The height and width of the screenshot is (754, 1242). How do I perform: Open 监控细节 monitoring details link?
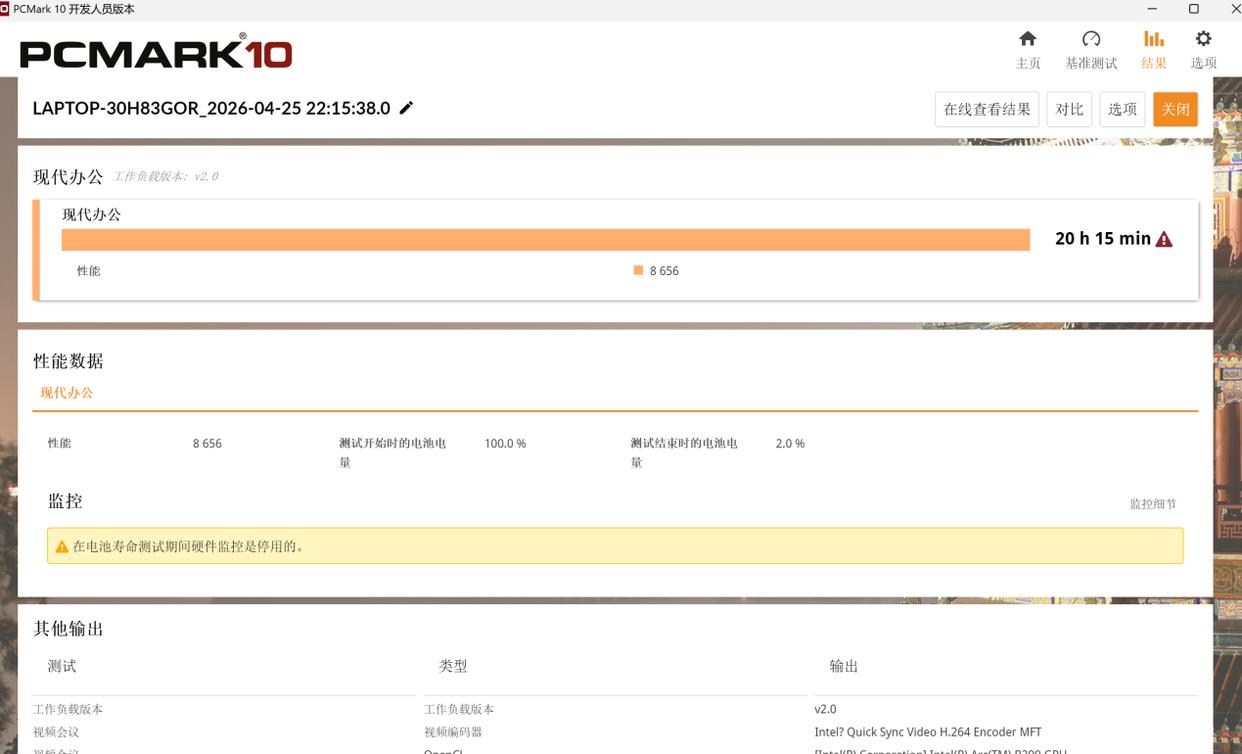pos(1153,504)
